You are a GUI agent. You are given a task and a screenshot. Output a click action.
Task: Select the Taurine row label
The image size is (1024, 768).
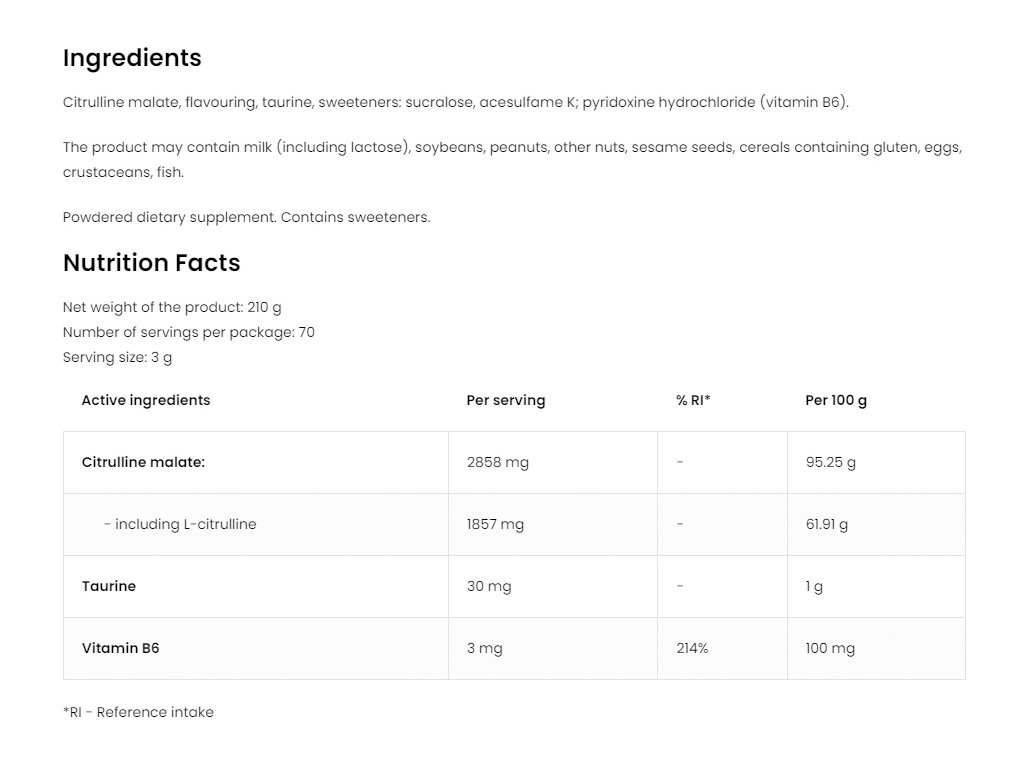pos(109,586)
